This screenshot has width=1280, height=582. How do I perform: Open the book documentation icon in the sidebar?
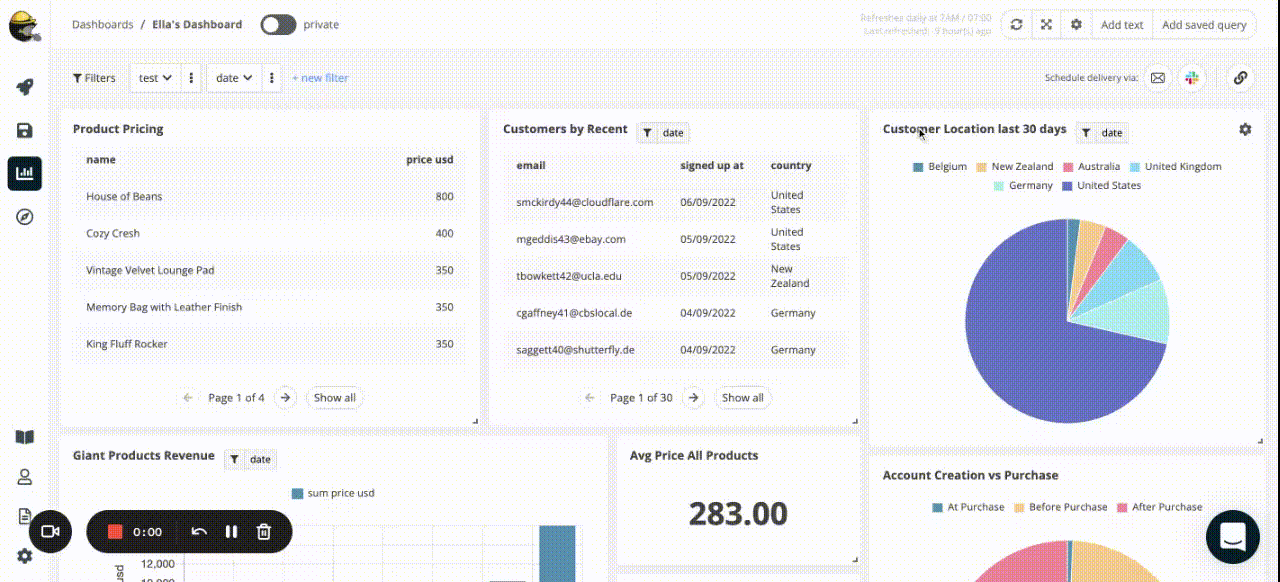25,437
